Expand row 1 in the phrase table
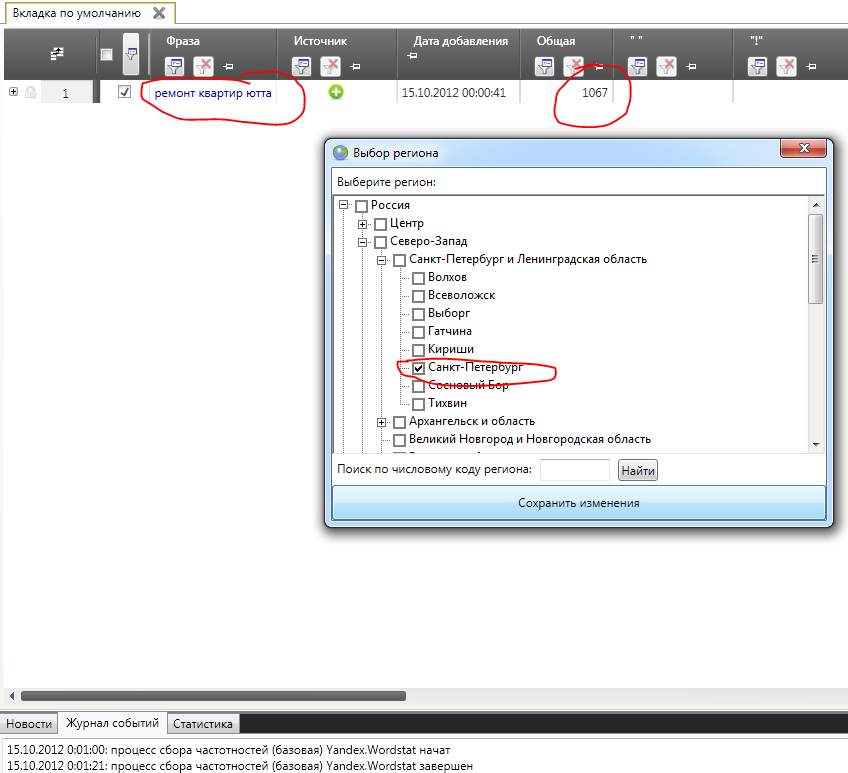The width and height of the screenshot is (848, 773). pyautogui.click(x=14, y=92)
